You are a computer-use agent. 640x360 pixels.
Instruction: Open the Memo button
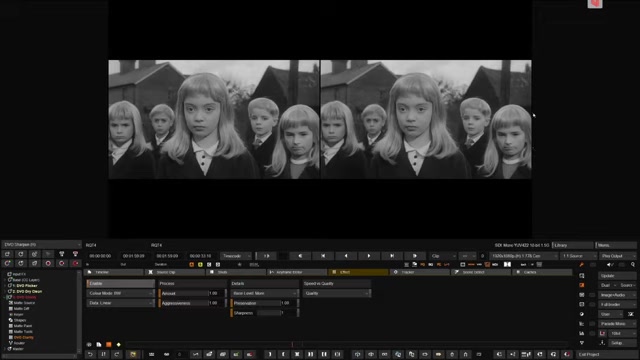coord(616,245)
